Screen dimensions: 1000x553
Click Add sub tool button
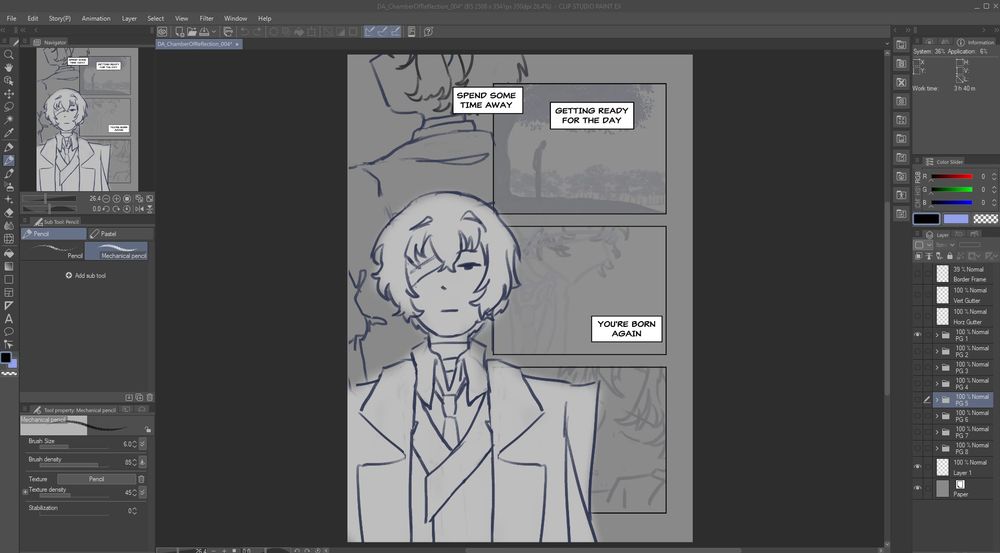click(86, 276)
